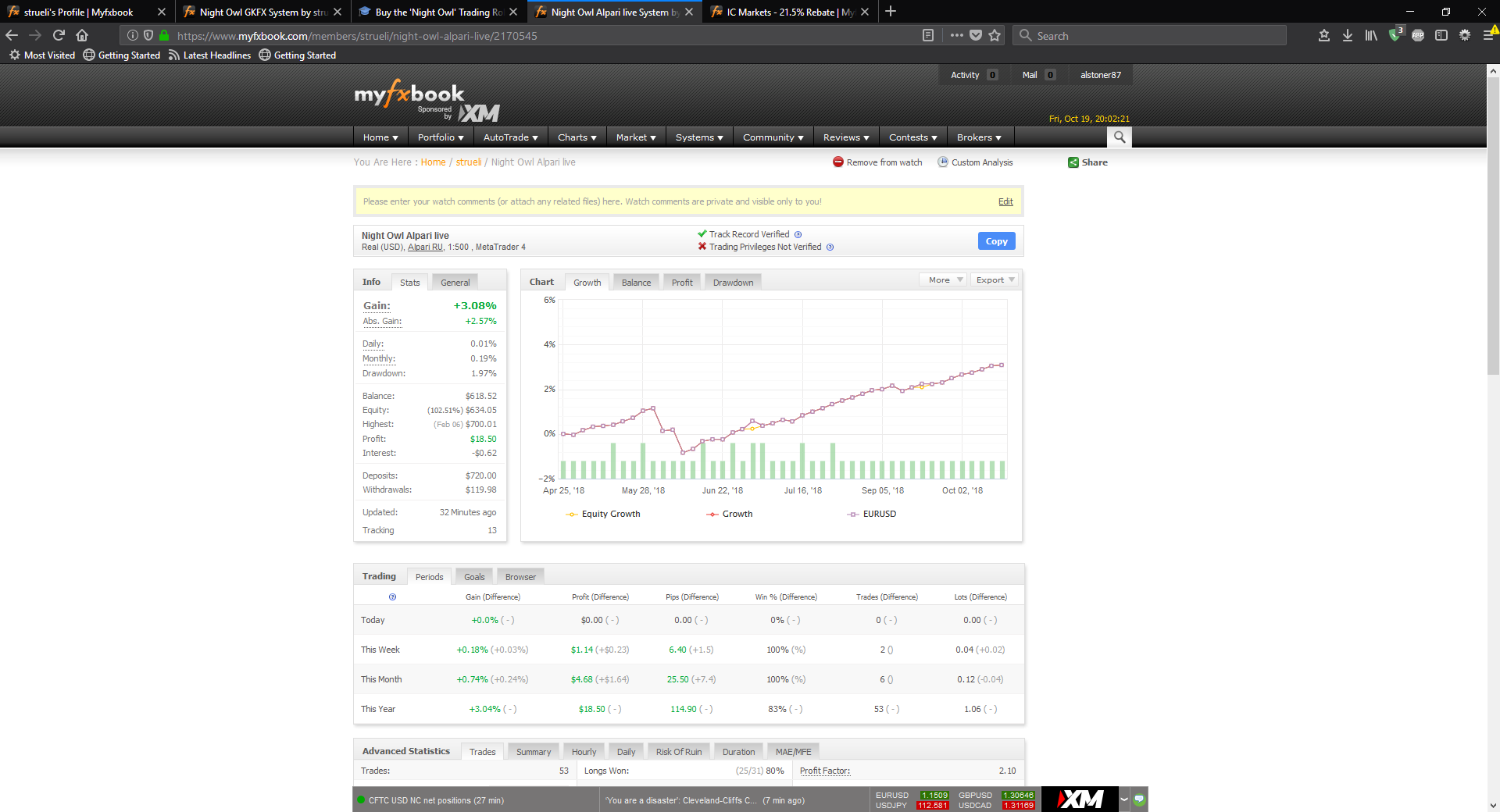Open Risk Of Ruin statistics tab
Image resolution: width=1500 pixels, height=812 pixels.
pos(679,752)
